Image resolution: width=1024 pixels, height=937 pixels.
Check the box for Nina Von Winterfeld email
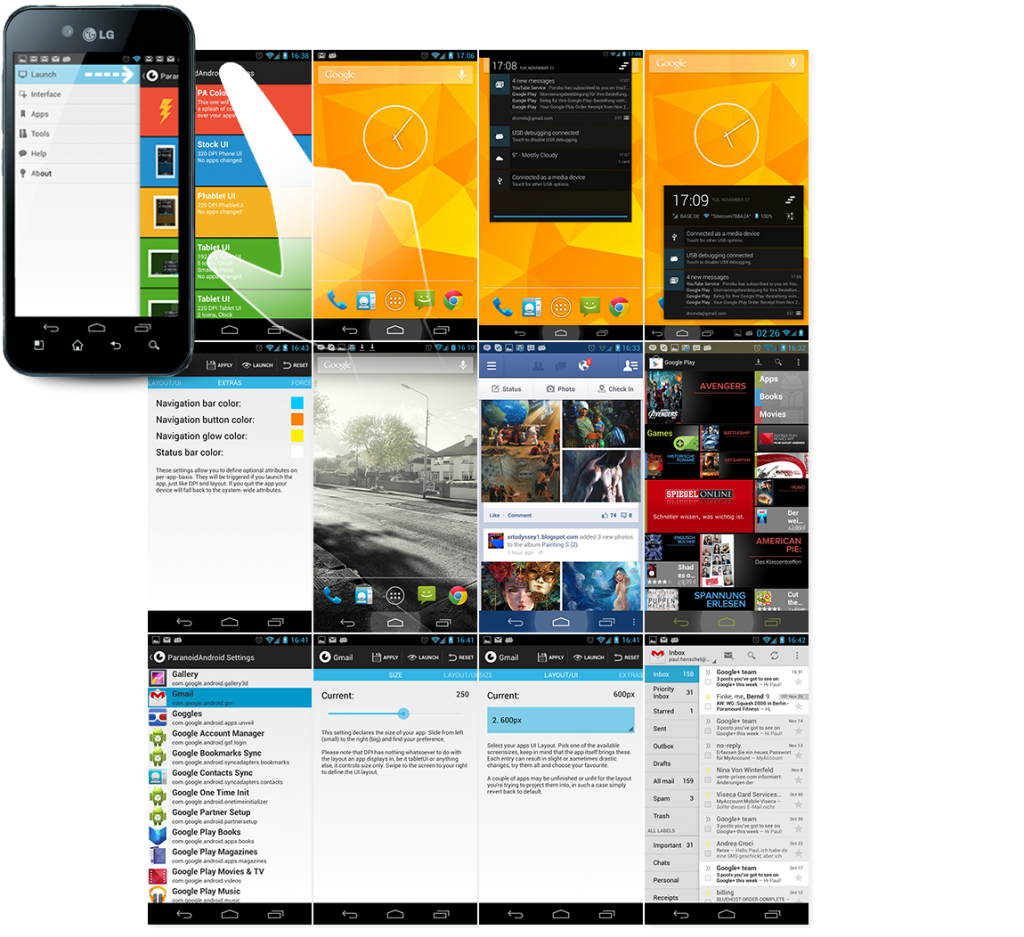point(708,779)
